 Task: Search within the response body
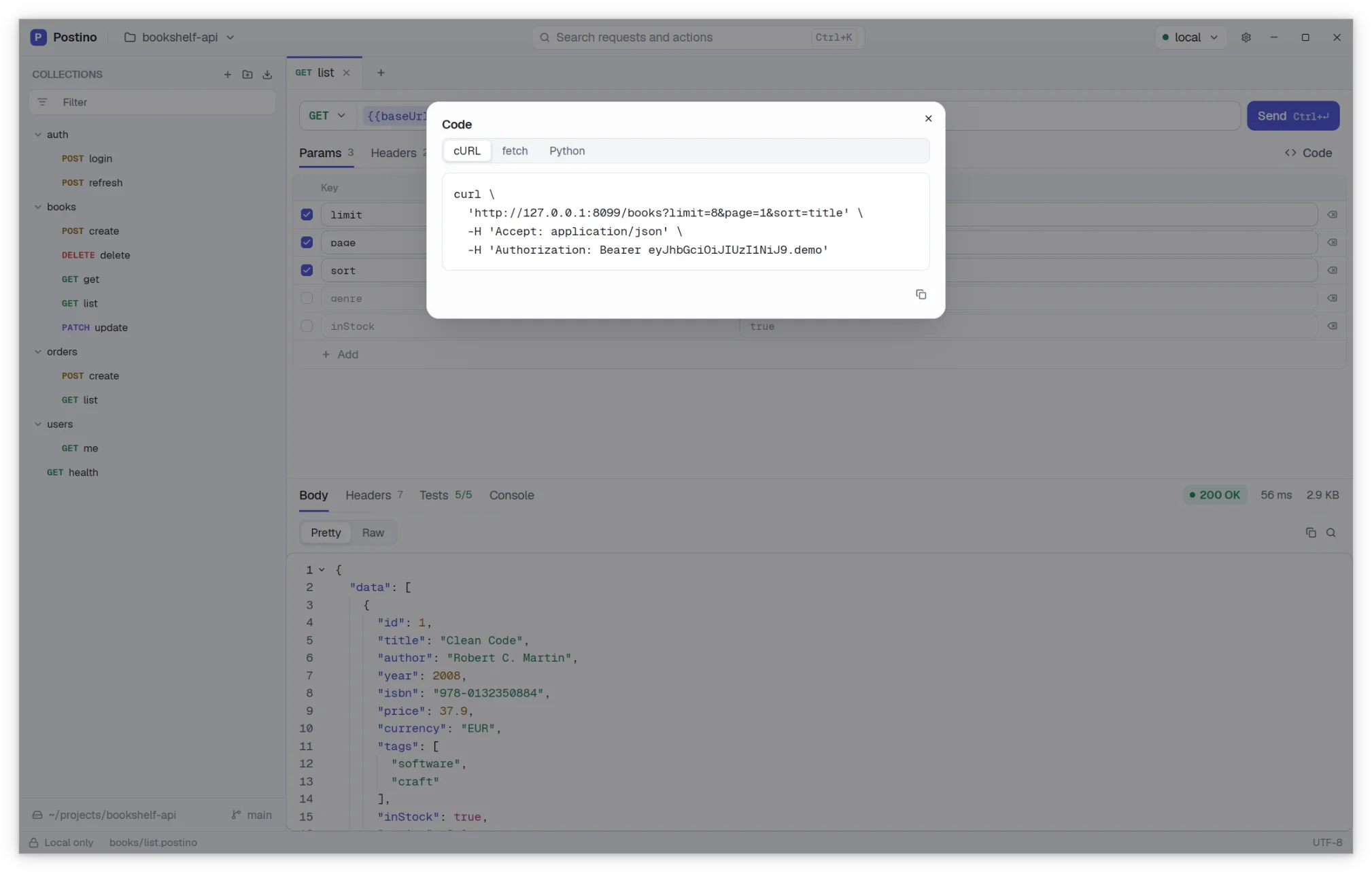click(x=1331, y=533)
